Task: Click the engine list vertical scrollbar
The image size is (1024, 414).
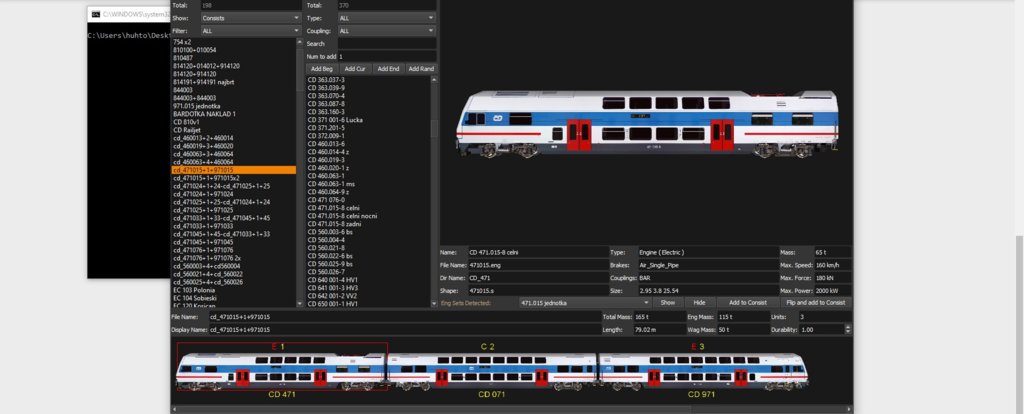Action: (x=434, y=191)
